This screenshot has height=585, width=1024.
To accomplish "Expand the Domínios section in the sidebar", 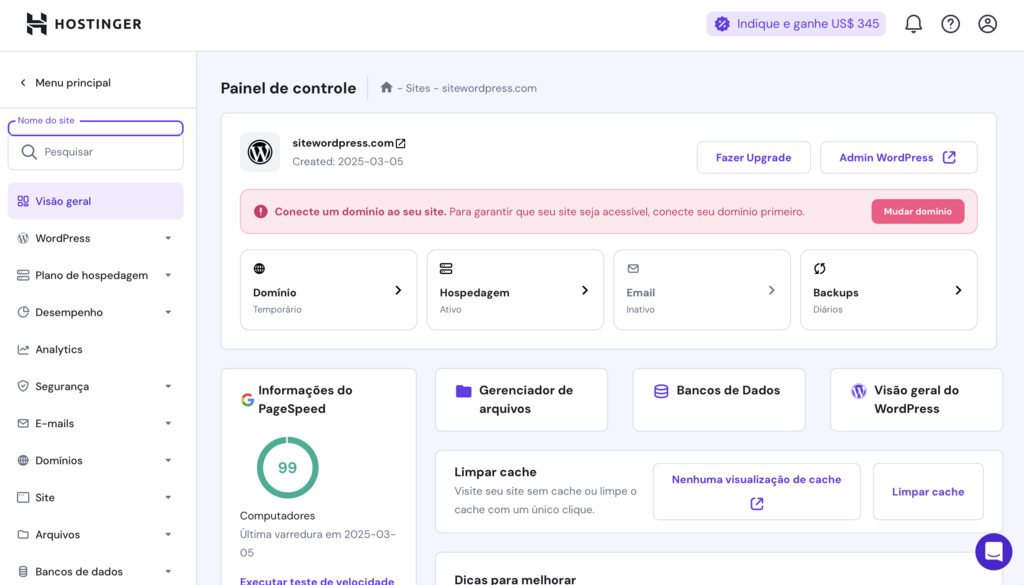I will pyautogui.click(x=95, y=460).
